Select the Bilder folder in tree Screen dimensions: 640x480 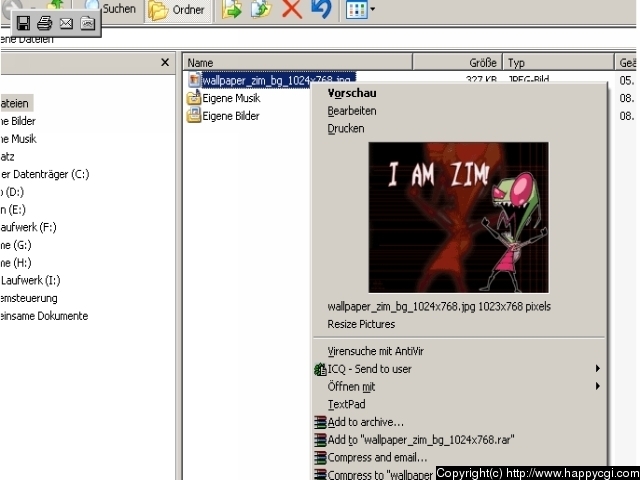pyautogui.click(x=18, y=121)
